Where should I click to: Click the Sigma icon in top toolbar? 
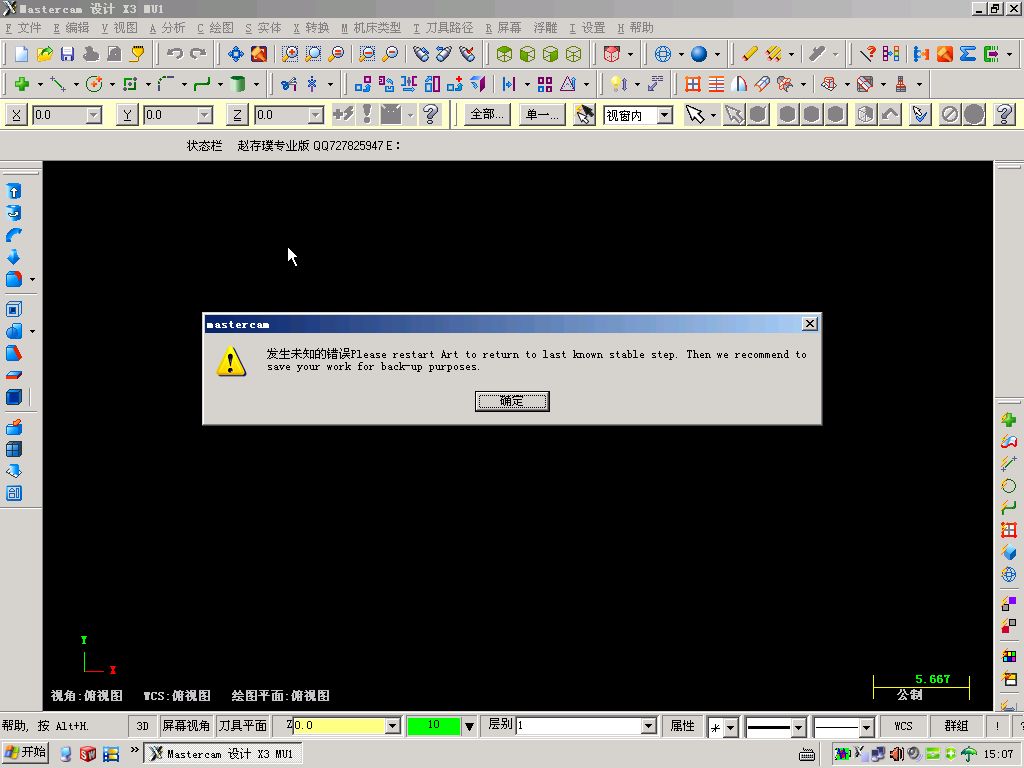[x=968, y=54]
